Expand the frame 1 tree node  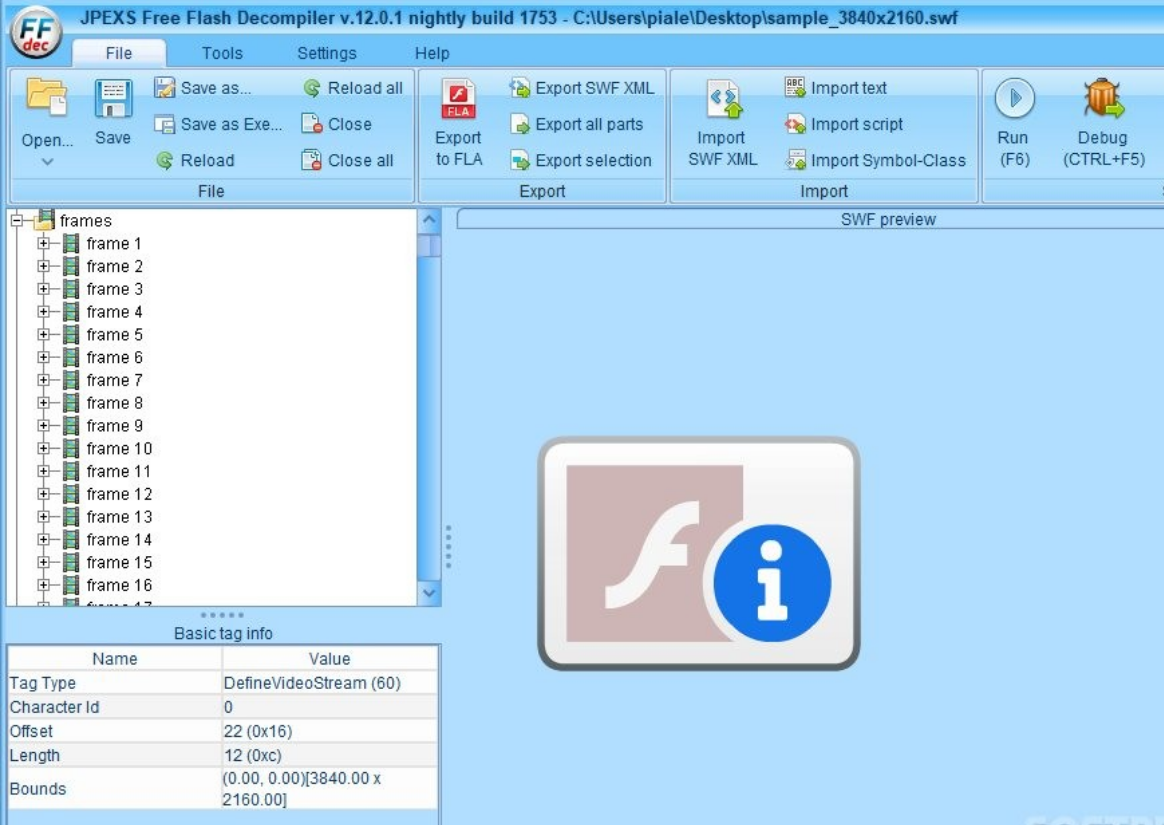pos(45,243)
